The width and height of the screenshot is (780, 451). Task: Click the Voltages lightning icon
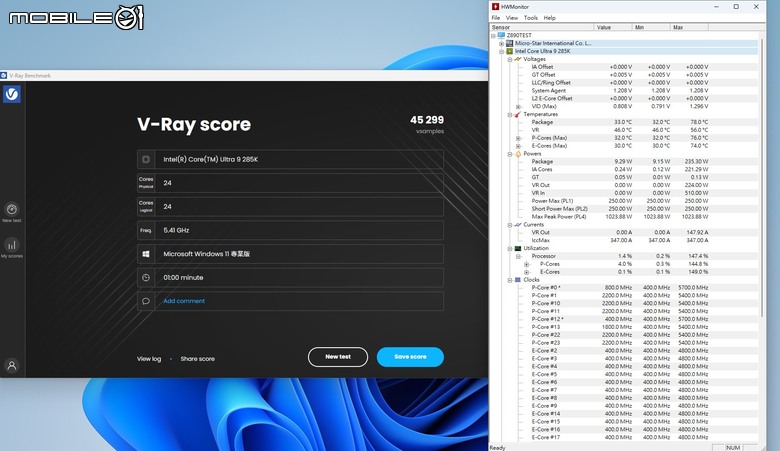[518, 59]
